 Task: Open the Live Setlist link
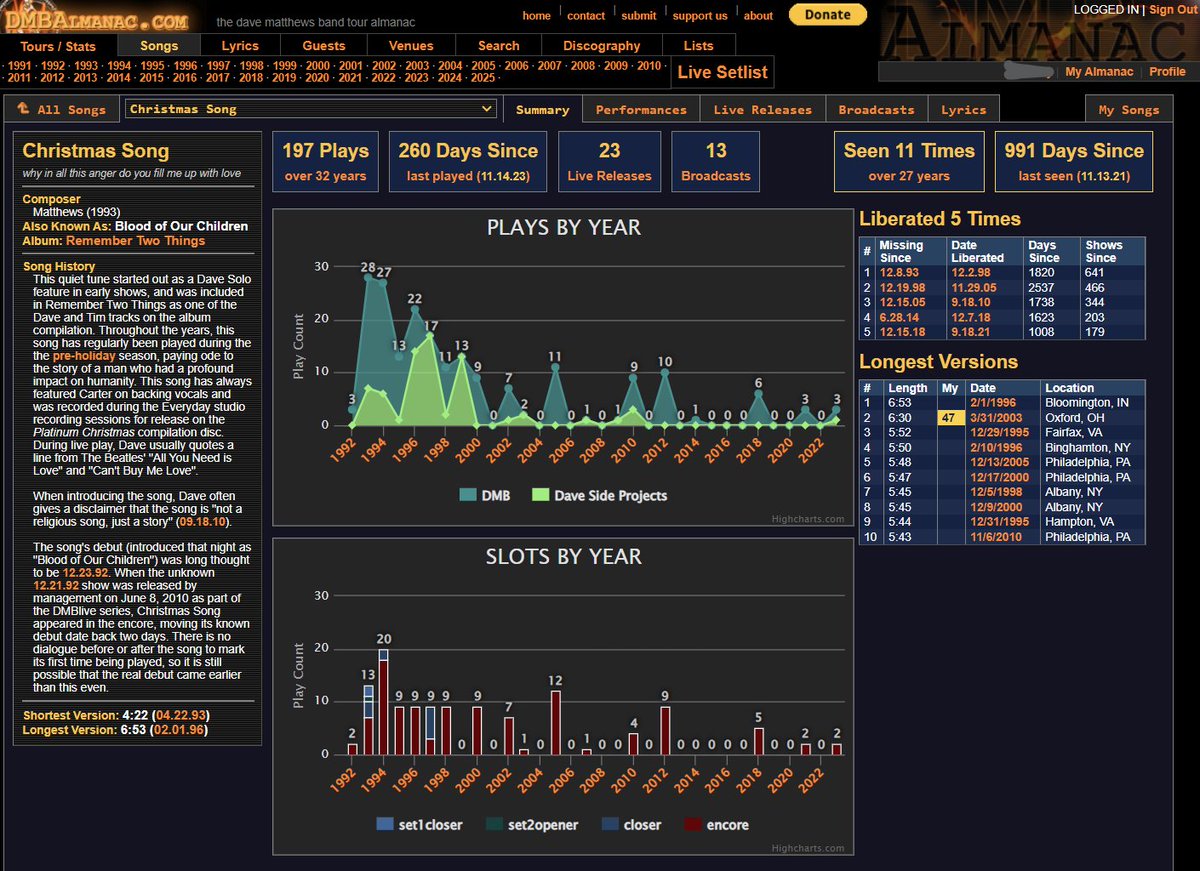tap(723, 72)
